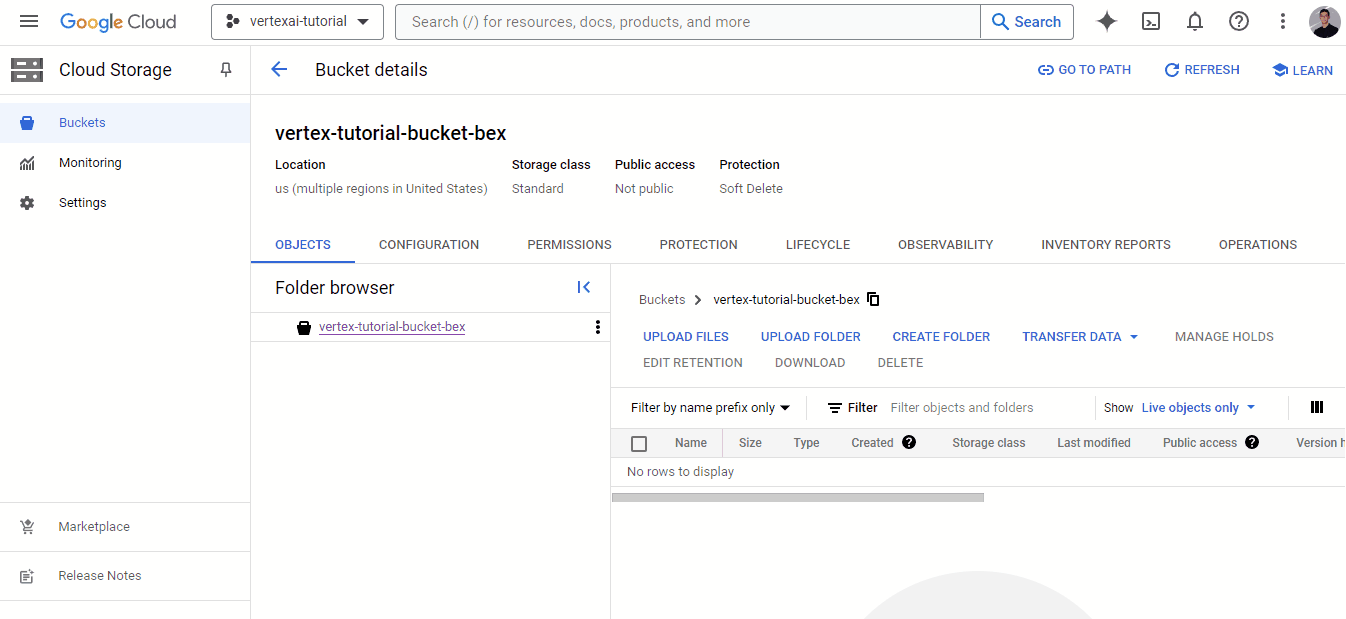Activate Cloud Shell terminal icon
The width and height of the screenshot is (1346, 619).
(x=1151, y=21)
